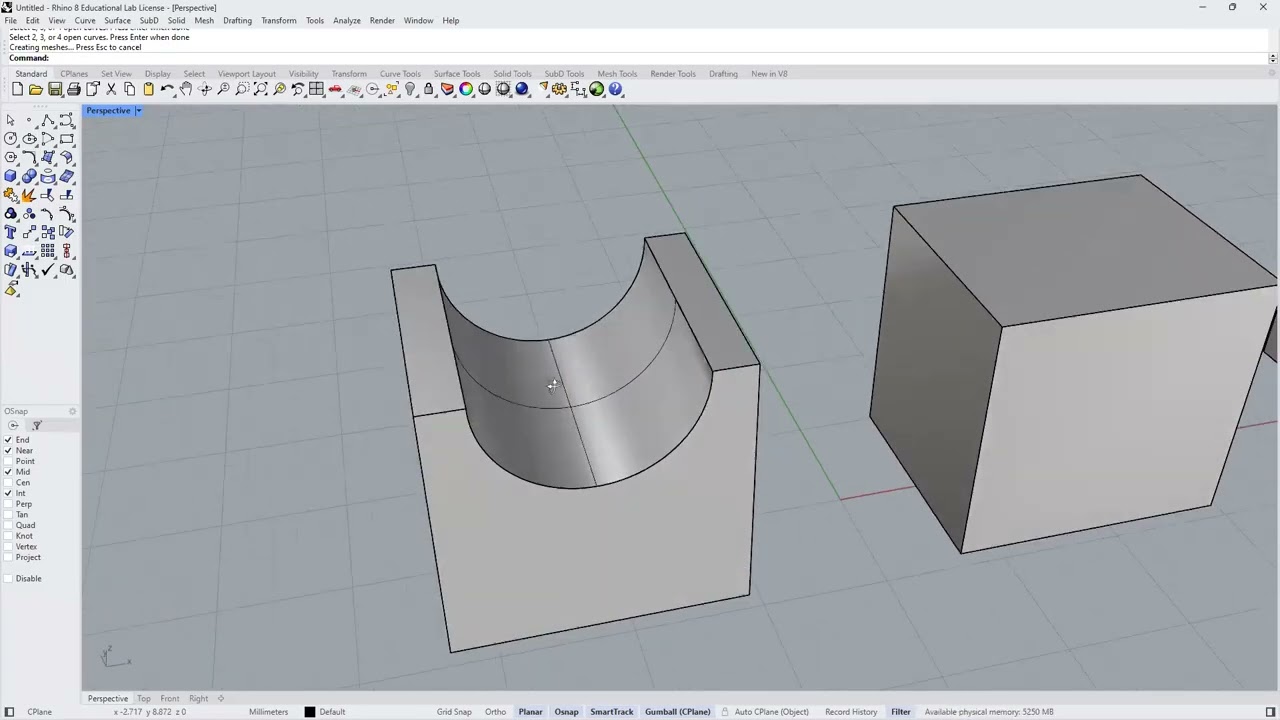Enable the Cen osnap checkbox

(x=8, y=482)
